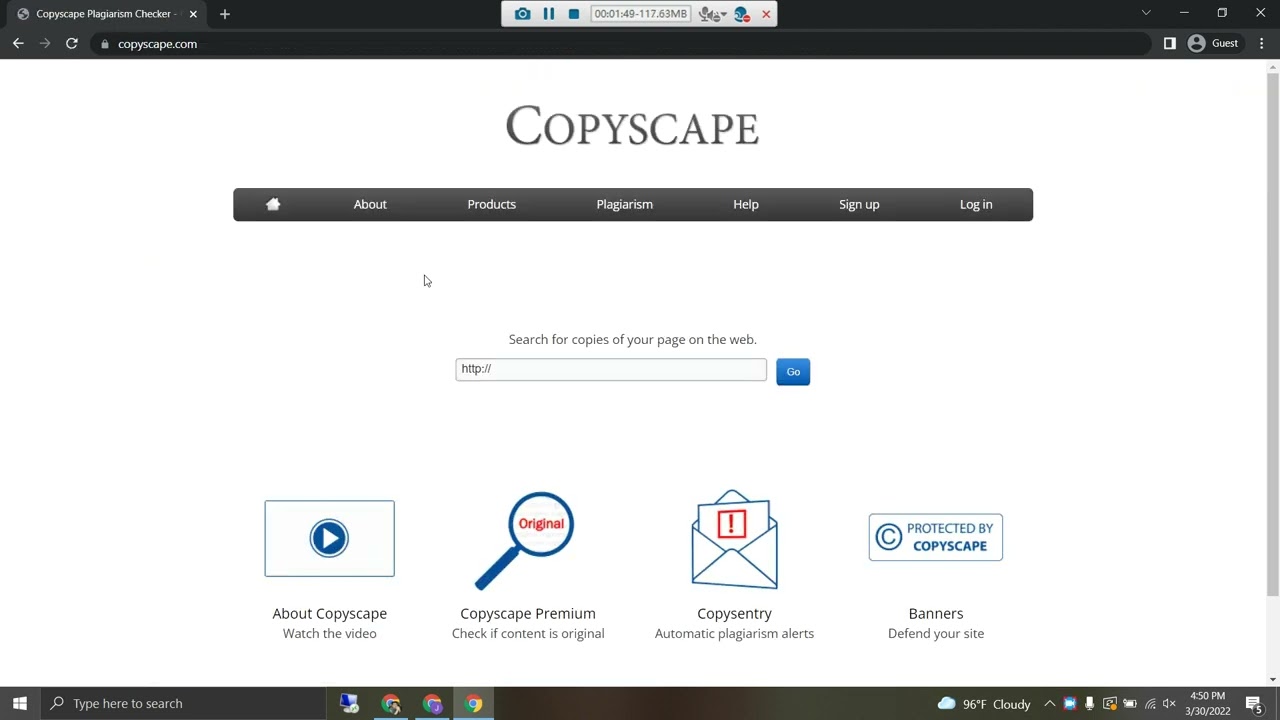Open the Copysentry link
Viewport: 1280px width, 720px height.
[x=734, y=613]
